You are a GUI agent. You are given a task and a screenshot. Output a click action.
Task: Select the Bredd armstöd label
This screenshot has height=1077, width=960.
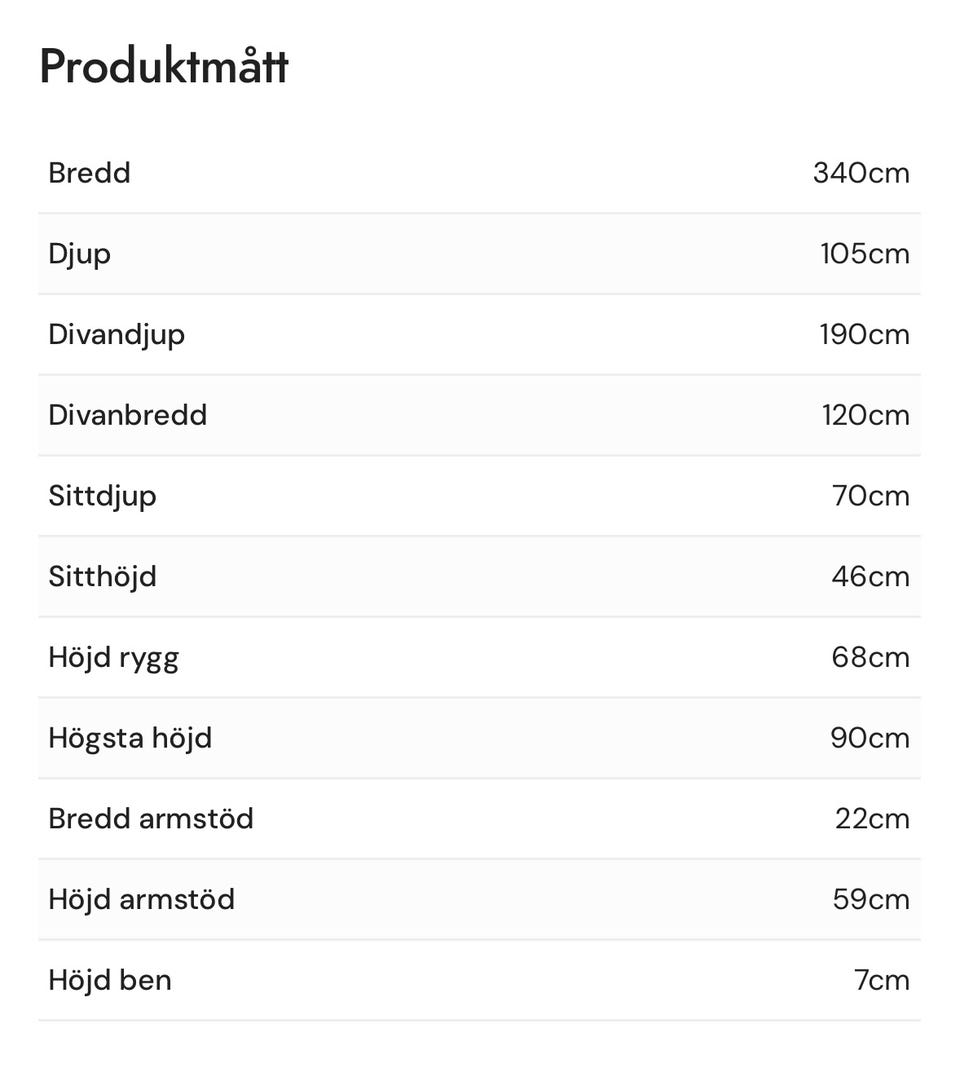(150, 819)
